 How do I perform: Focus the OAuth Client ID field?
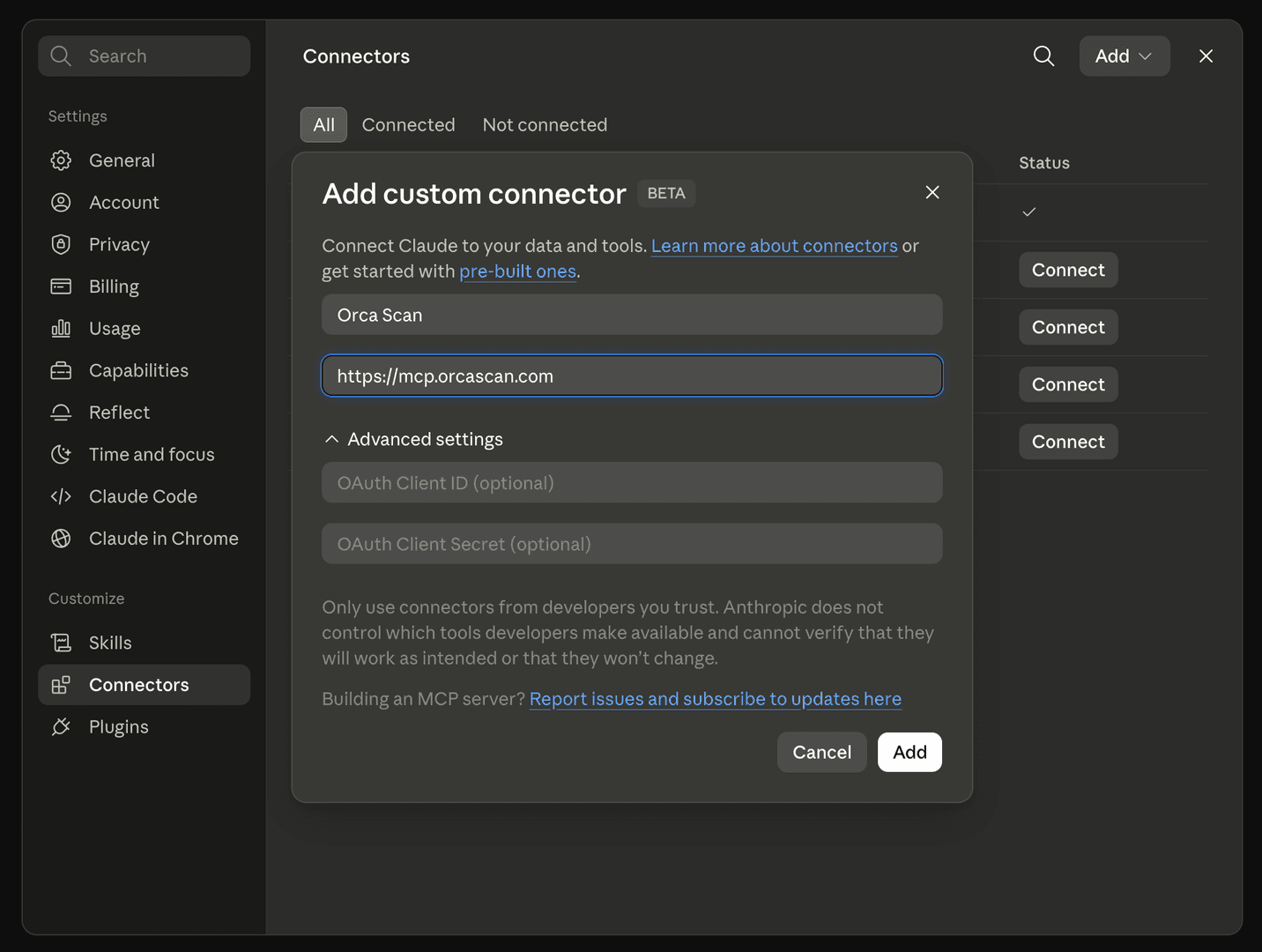coord(632,483)
